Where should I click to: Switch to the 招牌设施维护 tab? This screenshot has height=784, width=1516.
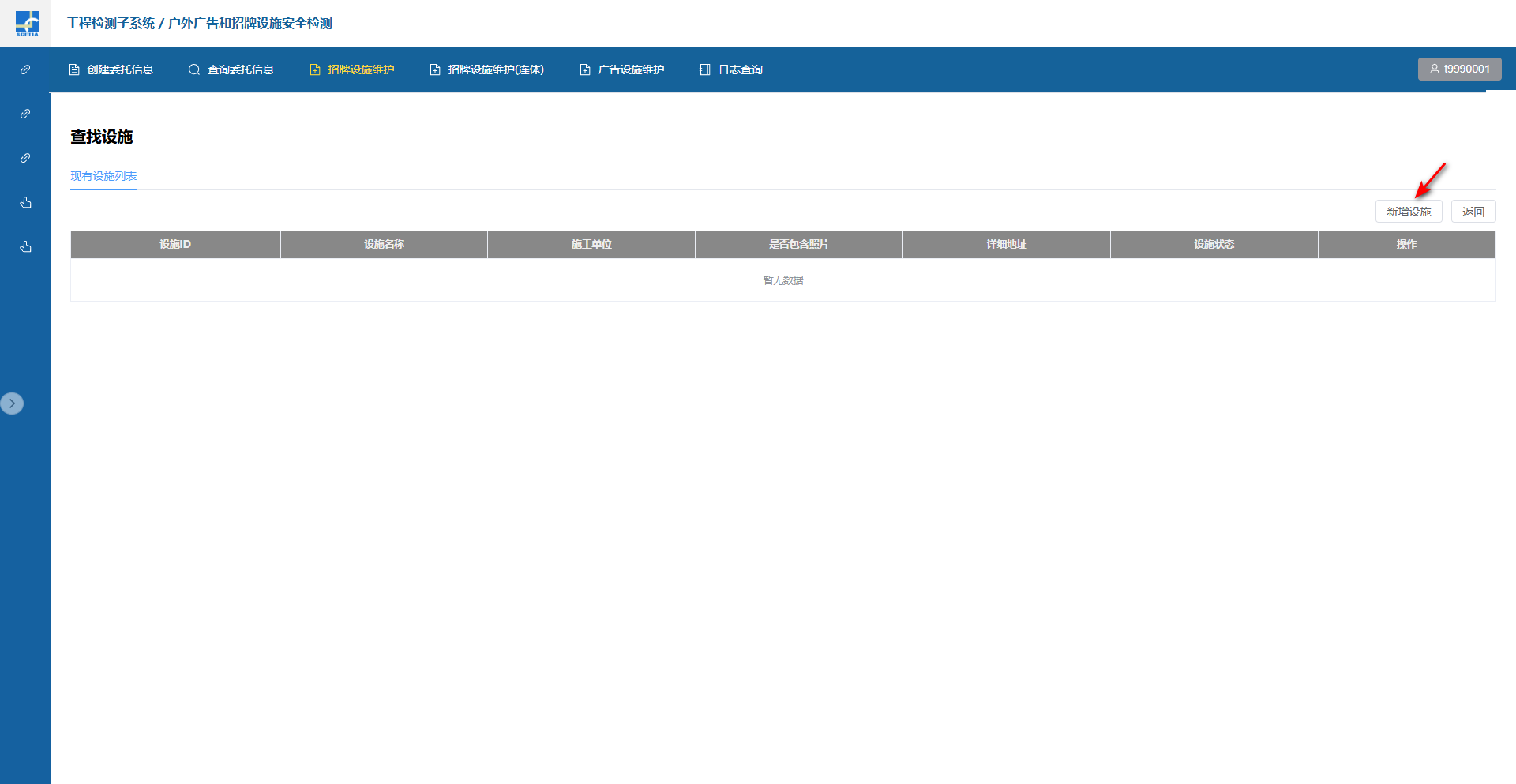[351, 69]
